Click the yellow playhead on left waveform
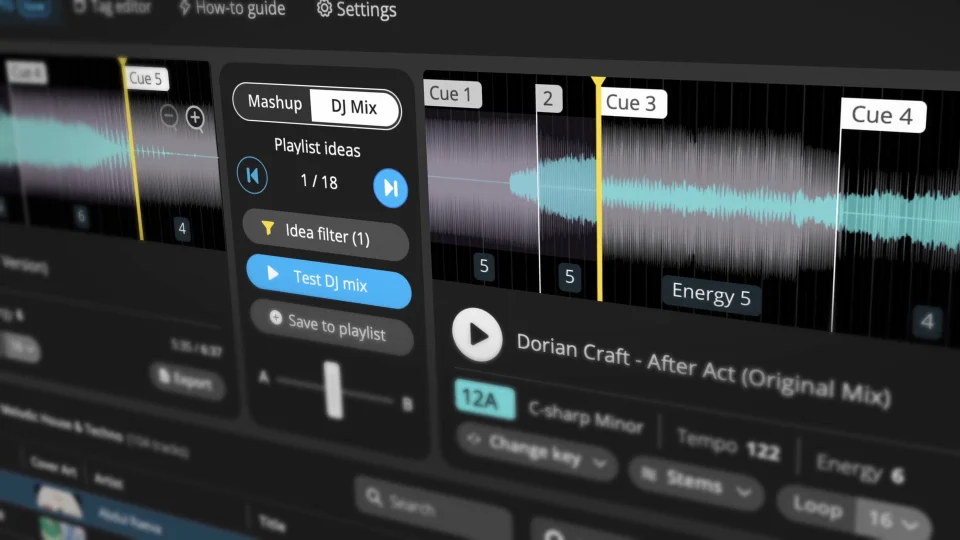The height and width of the screenshot is (540, 960). click(x=131, y=148)
